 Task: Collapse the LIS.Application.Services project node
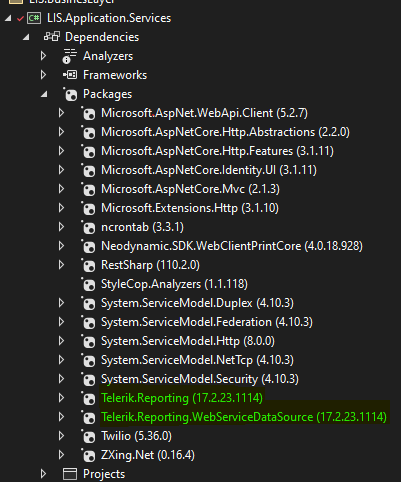8,18
